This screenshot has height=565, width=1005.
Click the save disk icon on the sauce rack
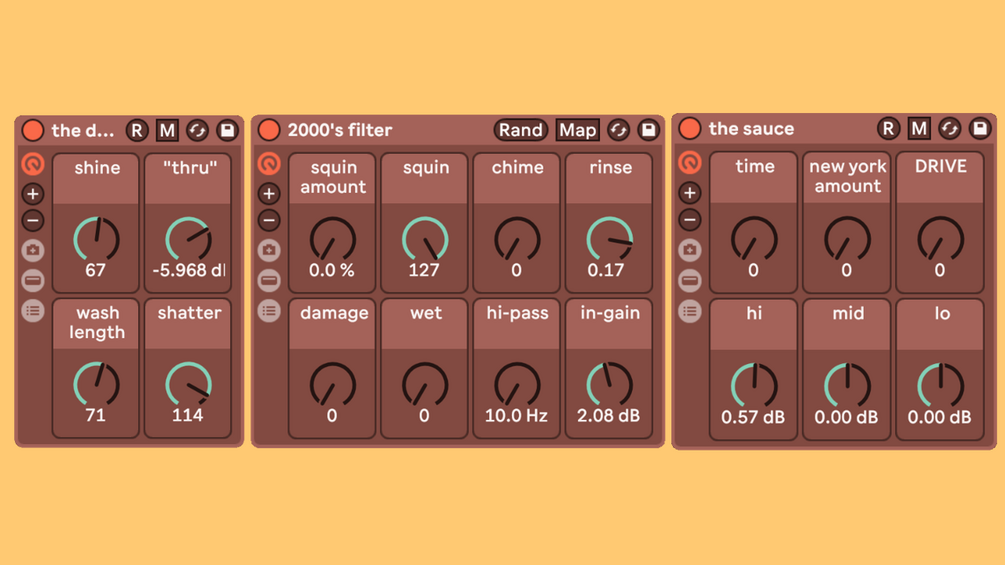[x=980, y=129]
